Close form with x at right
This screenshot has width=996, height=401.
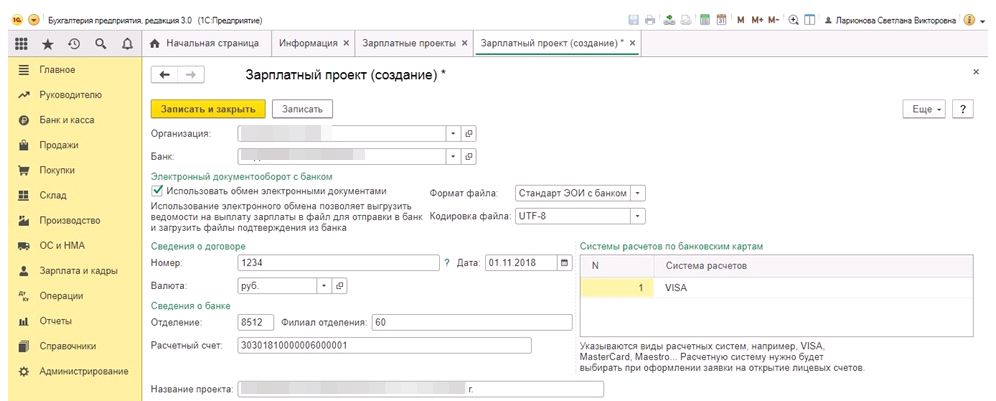point(976,72)
